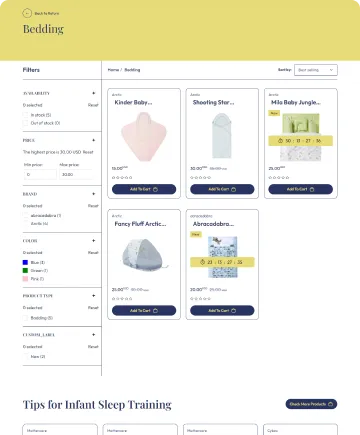Open the Shooting Star product image
This screenshot has width=360, height=435.
tap(222, 136)
